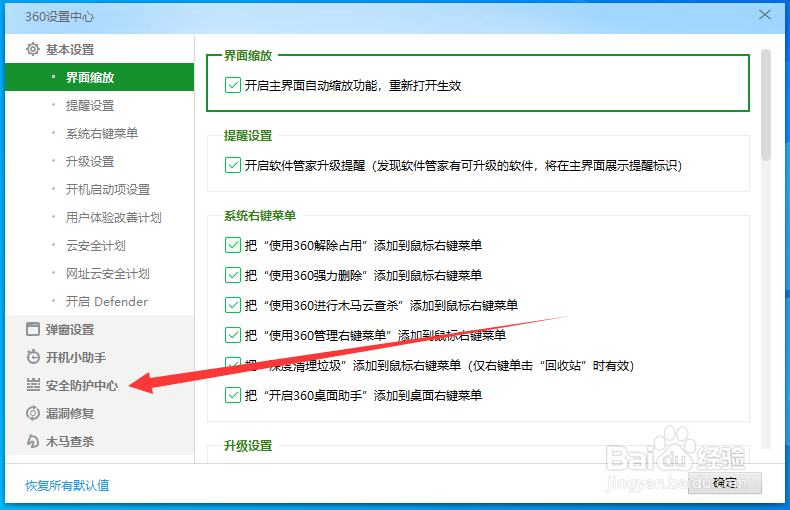Click the icon beside 木马查杀
The width and height of the screenshot is (790, 510).
tap(33, 441)
